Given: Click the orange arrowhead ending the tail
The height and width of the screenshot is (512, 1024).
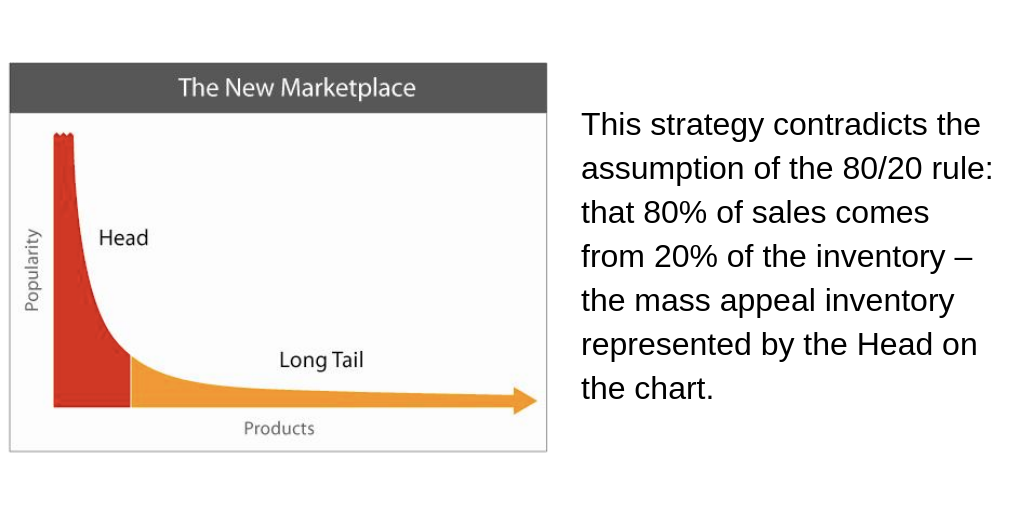Looking at the screenshot, I should click(525, 400).
